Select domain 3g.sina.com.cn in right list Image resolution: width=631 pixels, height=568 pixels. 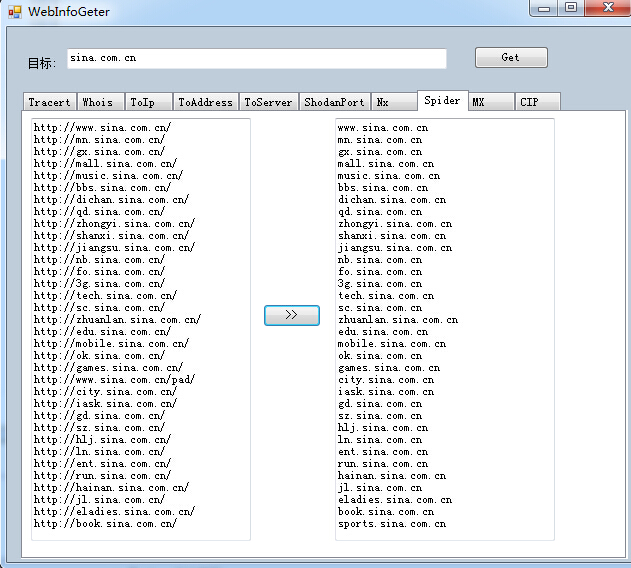(380, 284)
